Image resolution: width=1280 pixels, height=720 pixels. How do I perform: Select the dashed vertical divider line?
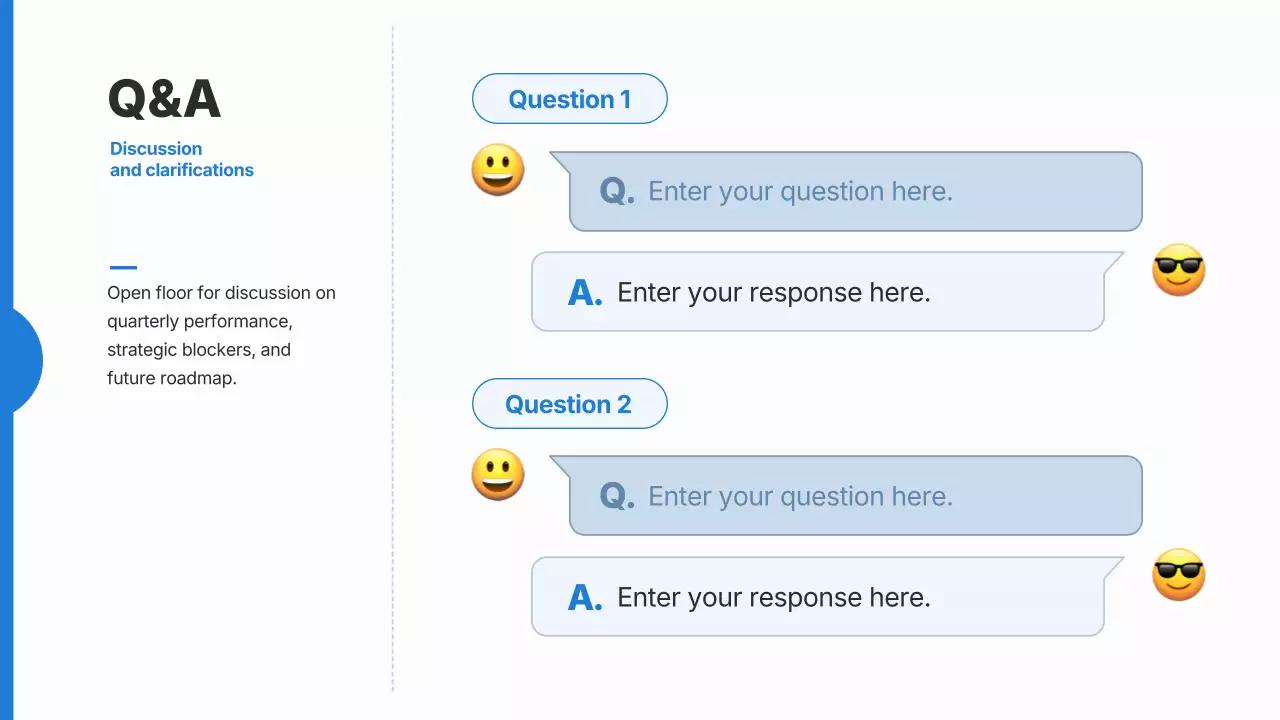point(393,360)
